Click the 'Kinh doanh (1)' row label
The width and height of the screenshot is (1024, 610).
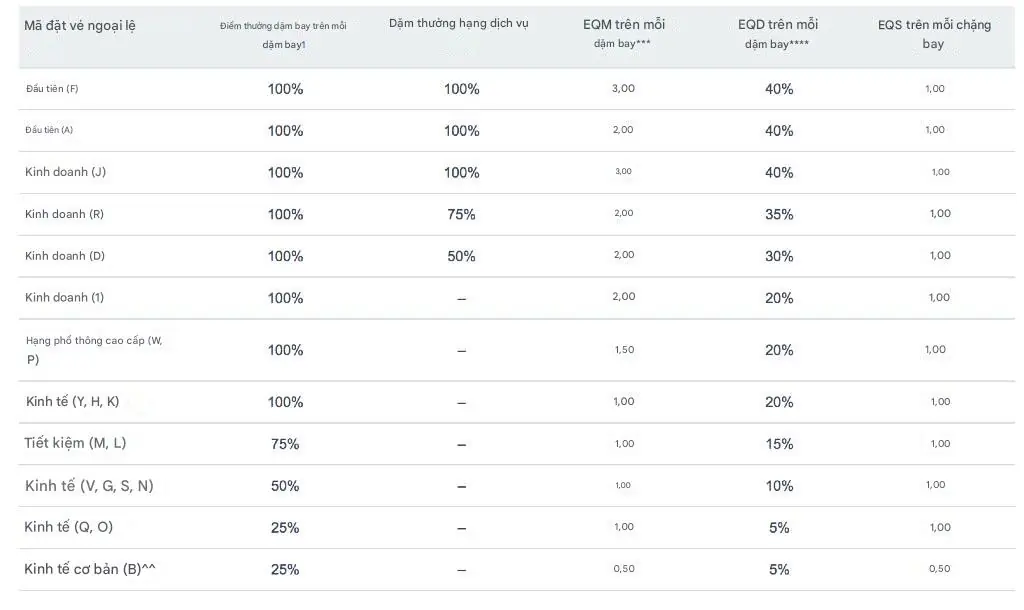64,298
